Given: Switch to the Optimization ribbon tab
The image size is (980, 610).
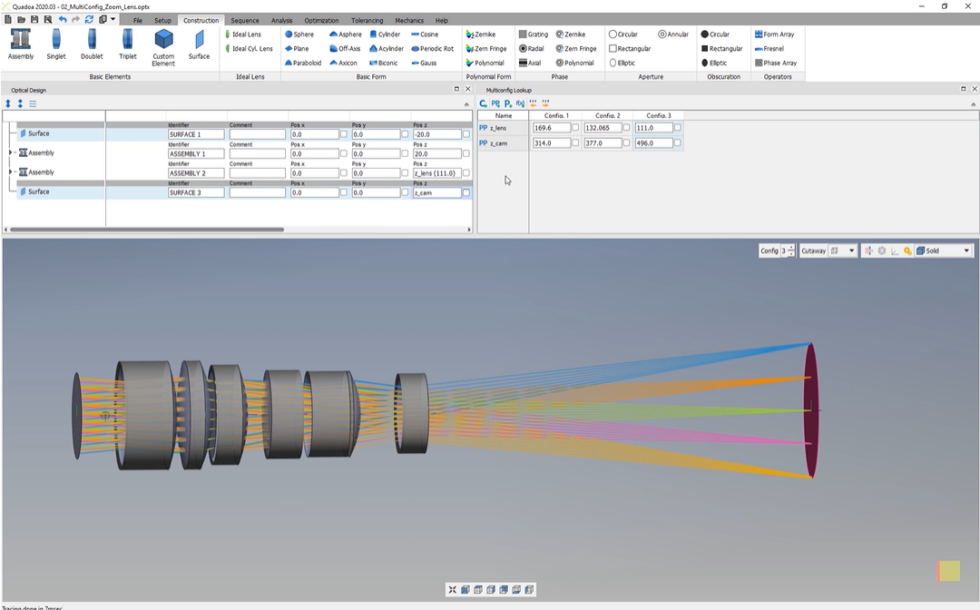Looking at the screenshot, I should point(321,20).
